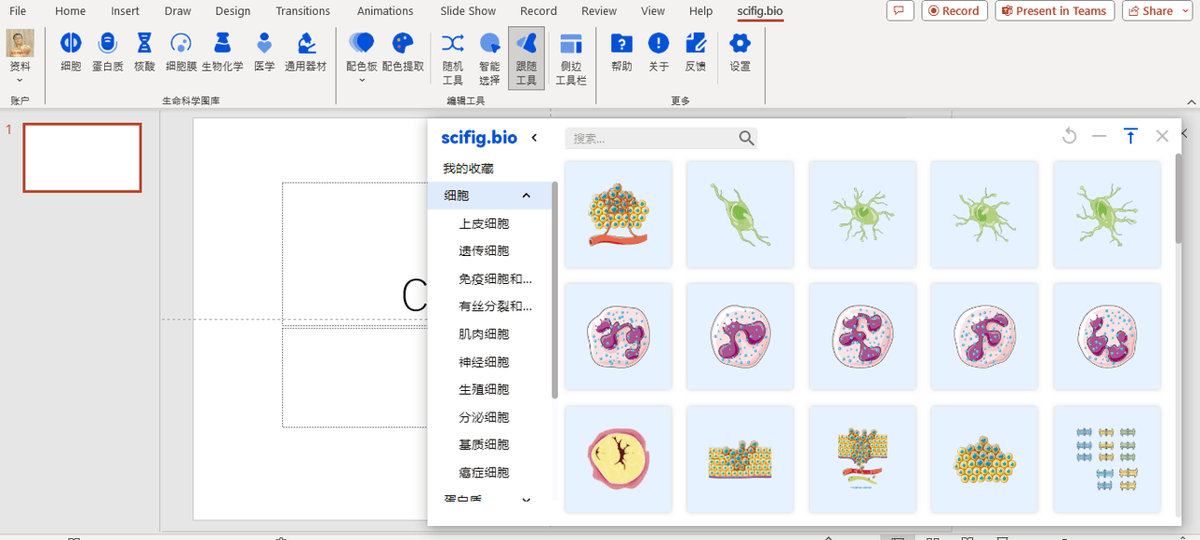Image resolution: width=1200 pixels, height=540 pixels.
Task: Open the File menu
Action: tap(18, 11)
